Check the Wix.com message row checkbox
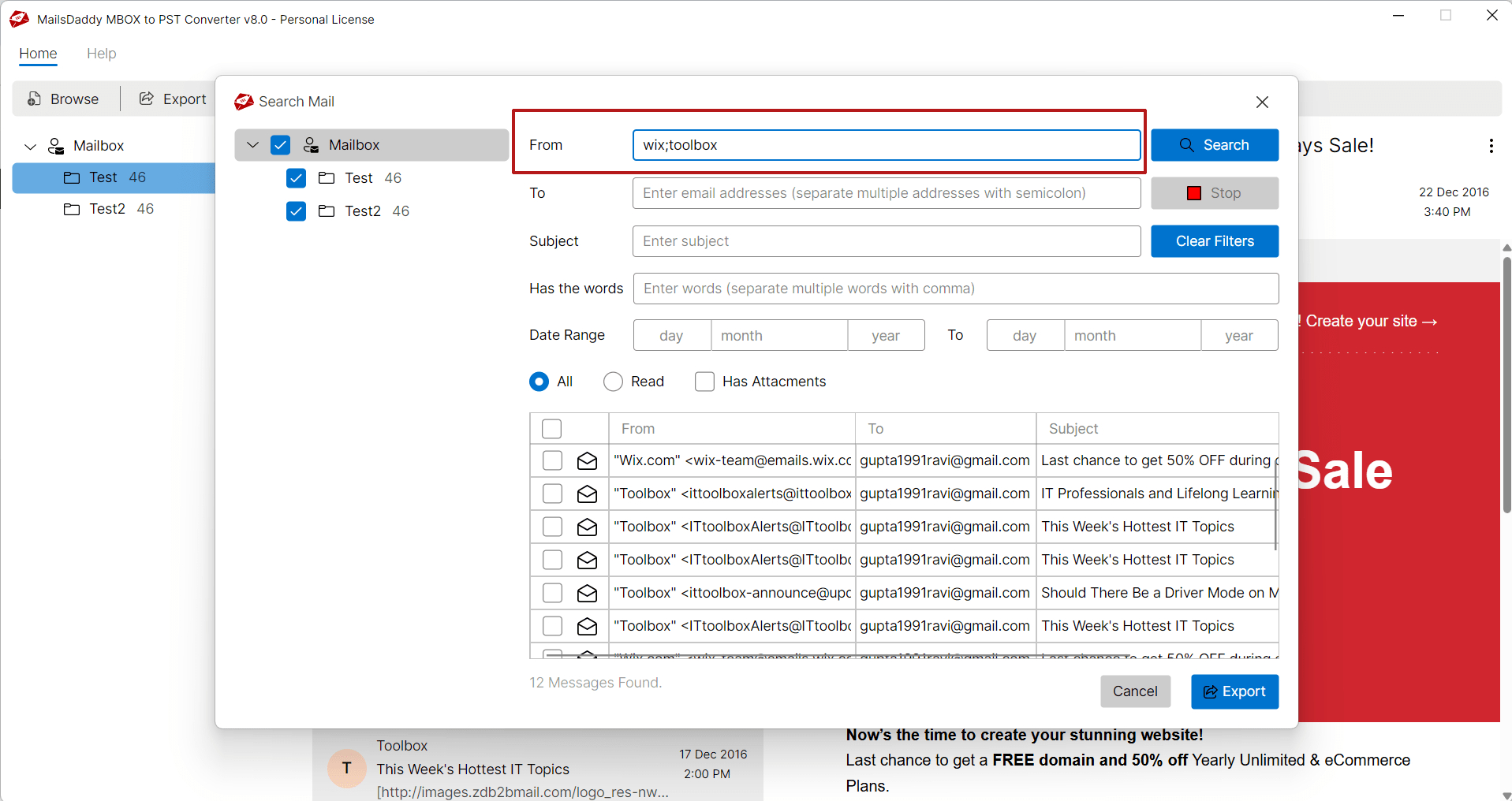Viewport: 1512px width, 801px height. (552, 460)
